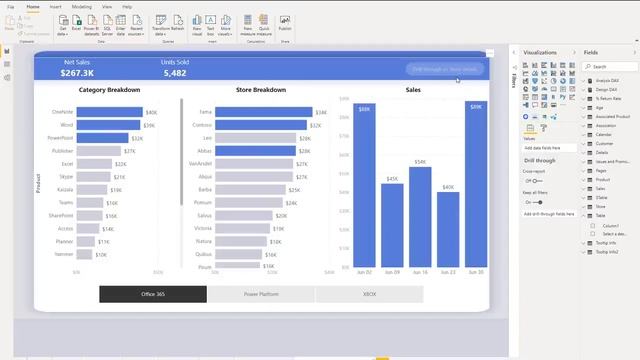Open Power BI datasets source
The image size is (640, 360).
click(91, 25)
